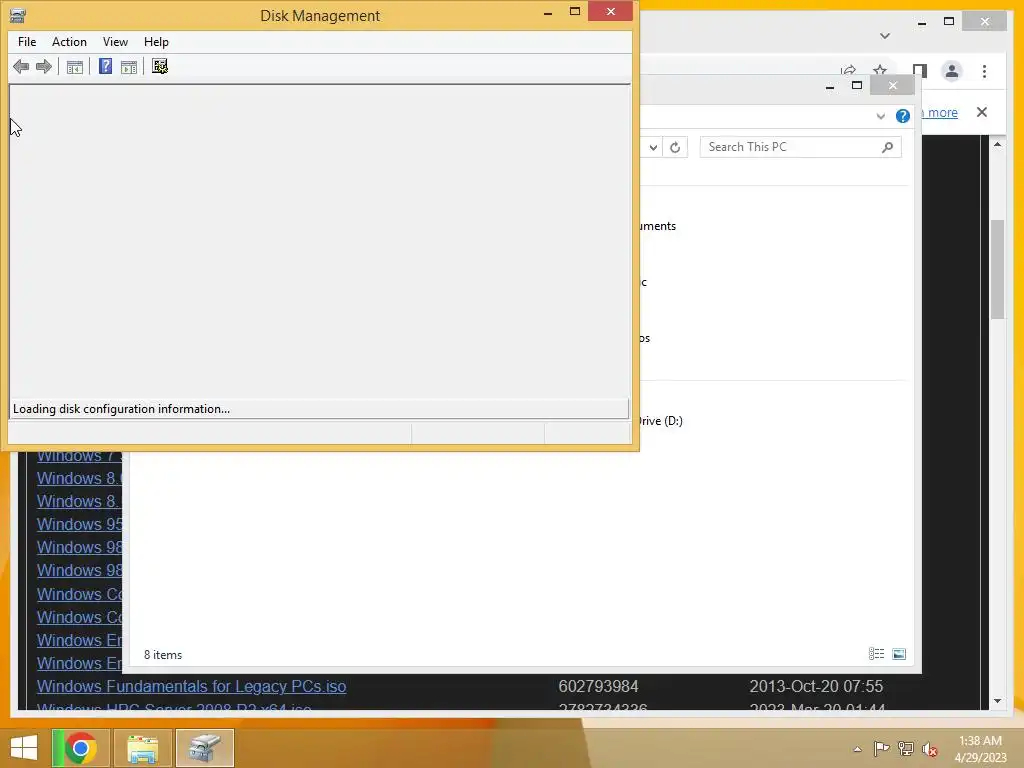
Task: Minimize the File Explorer window
Action: (x=829, y=86)
